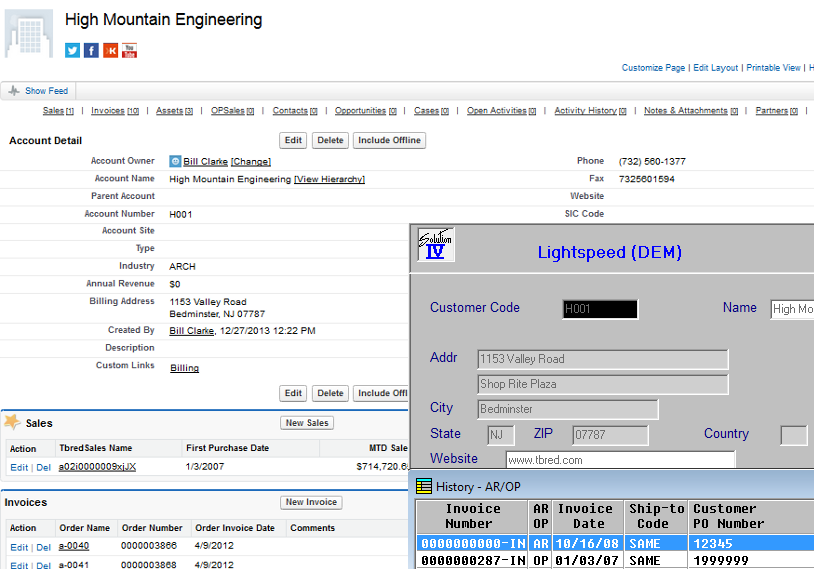Click the Website field with www.tbred.com
The image size is (814, 569).
(620, 460)
